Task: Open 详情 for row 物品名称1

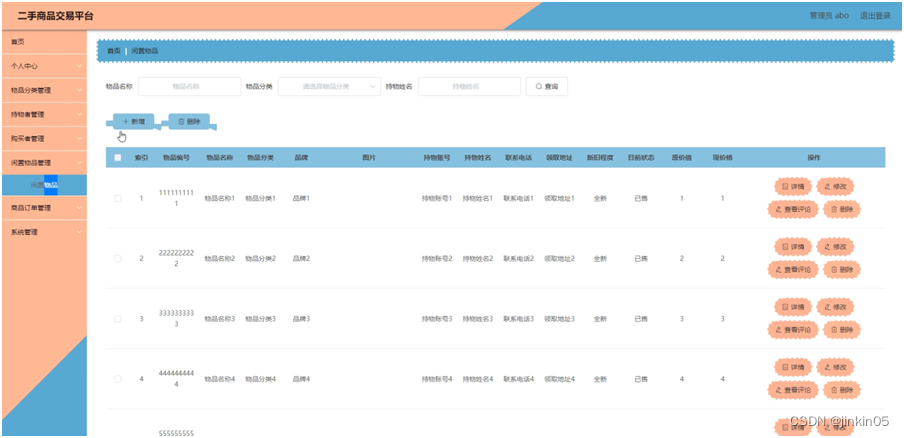Action: [793, 187]
